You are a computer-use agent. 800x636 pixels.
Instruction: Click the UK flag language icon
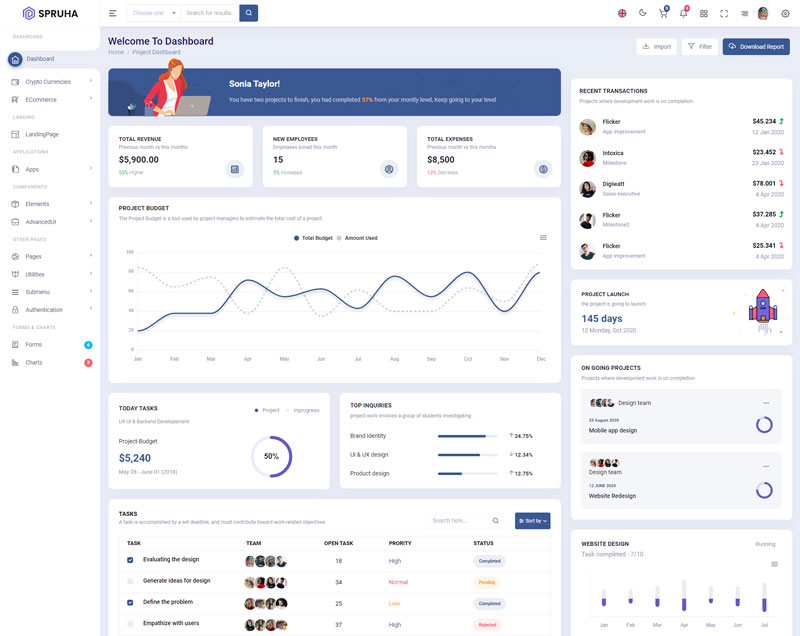(x=622, y=13)
